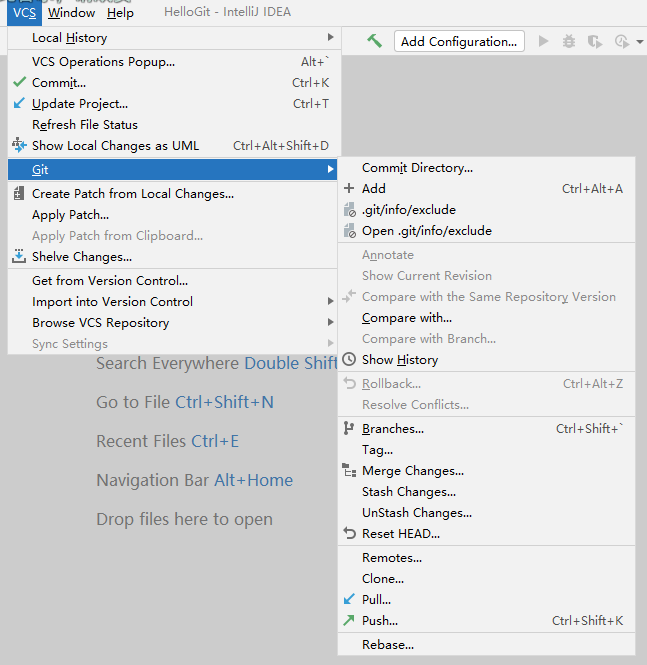Click the Merge Changes icon
This screenshot has width=647, height=665.
pyautogui.click(x=349, y=470)
